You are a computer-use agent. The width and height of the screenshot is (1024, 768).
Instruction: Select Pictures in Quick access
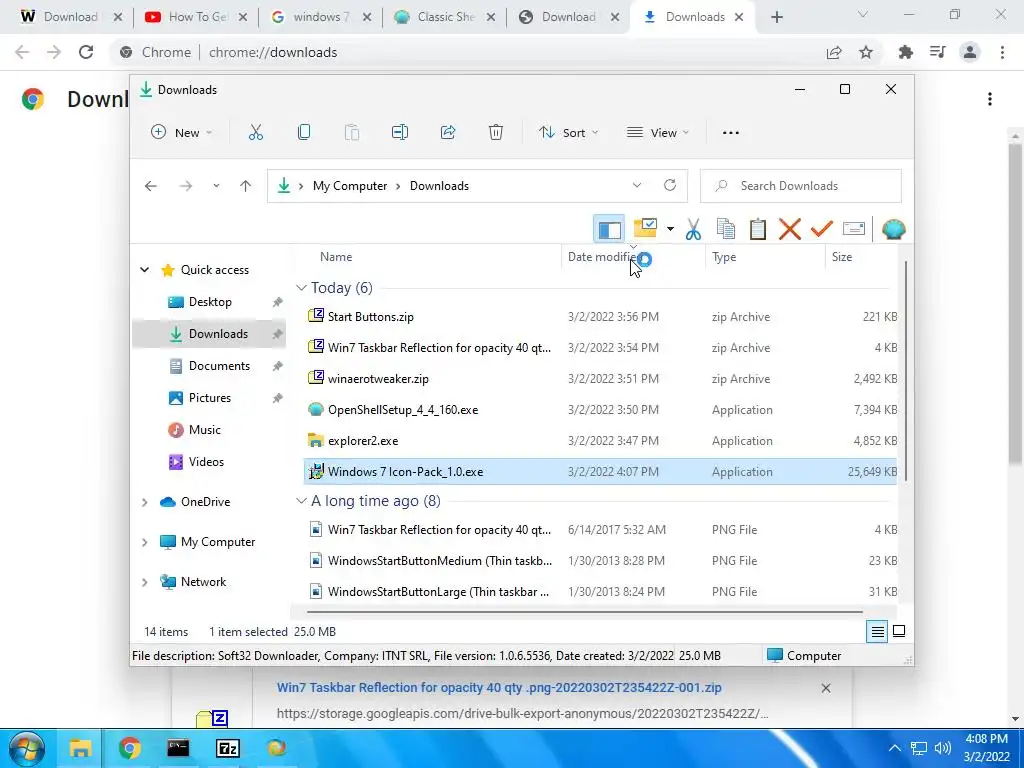tap(209, 398)
